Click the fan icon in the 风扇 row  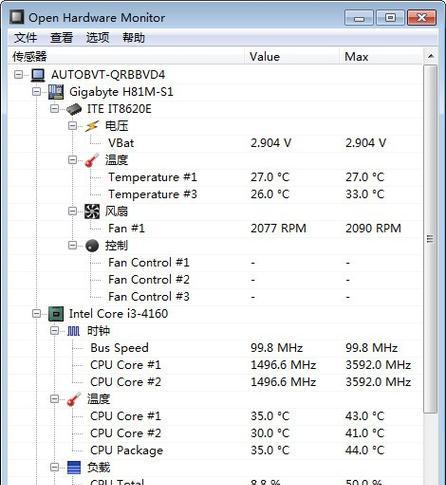92,211
